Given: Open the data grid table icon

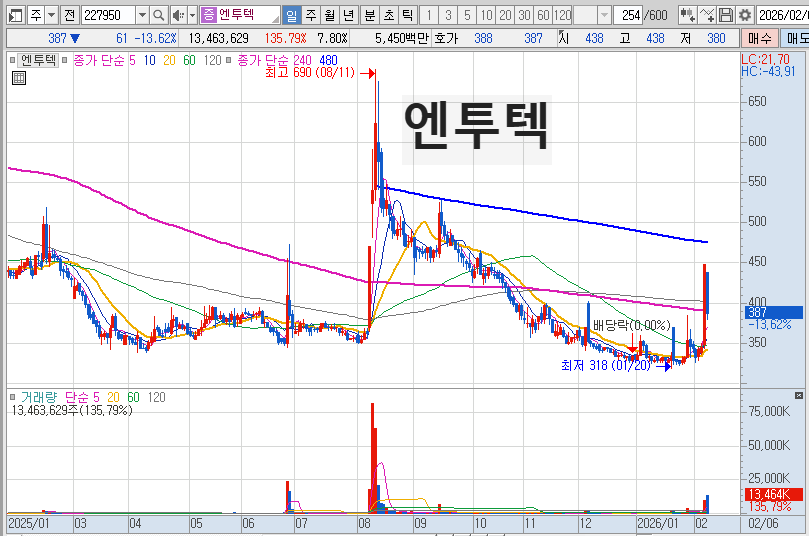Looking at the screenshot, I should click(x=19, y=78).
